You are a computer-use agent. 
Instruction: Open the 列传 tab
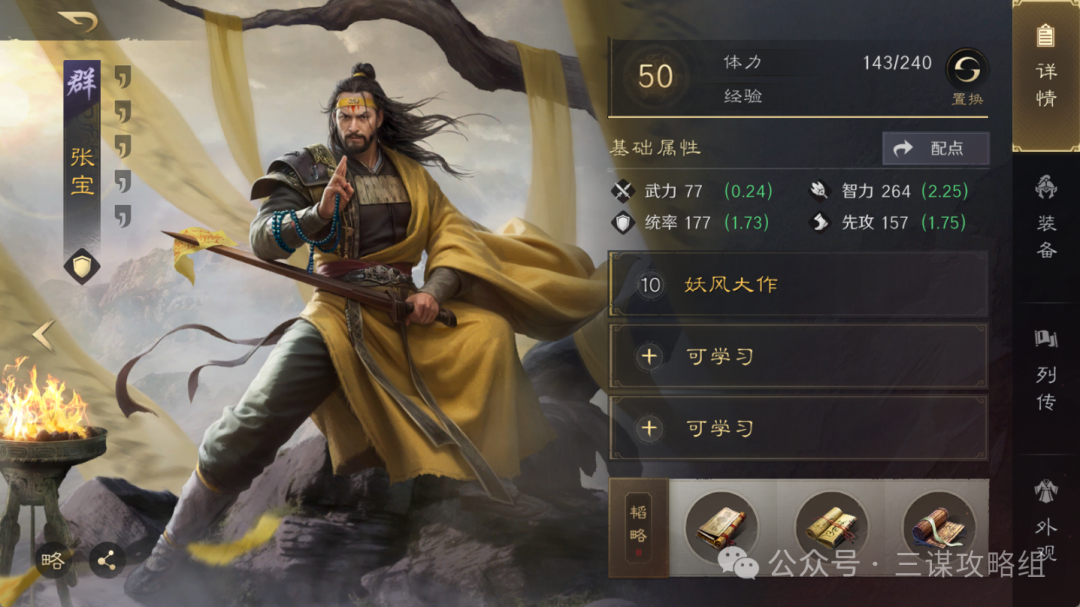pyautogui.click(x=1046, y=370)
